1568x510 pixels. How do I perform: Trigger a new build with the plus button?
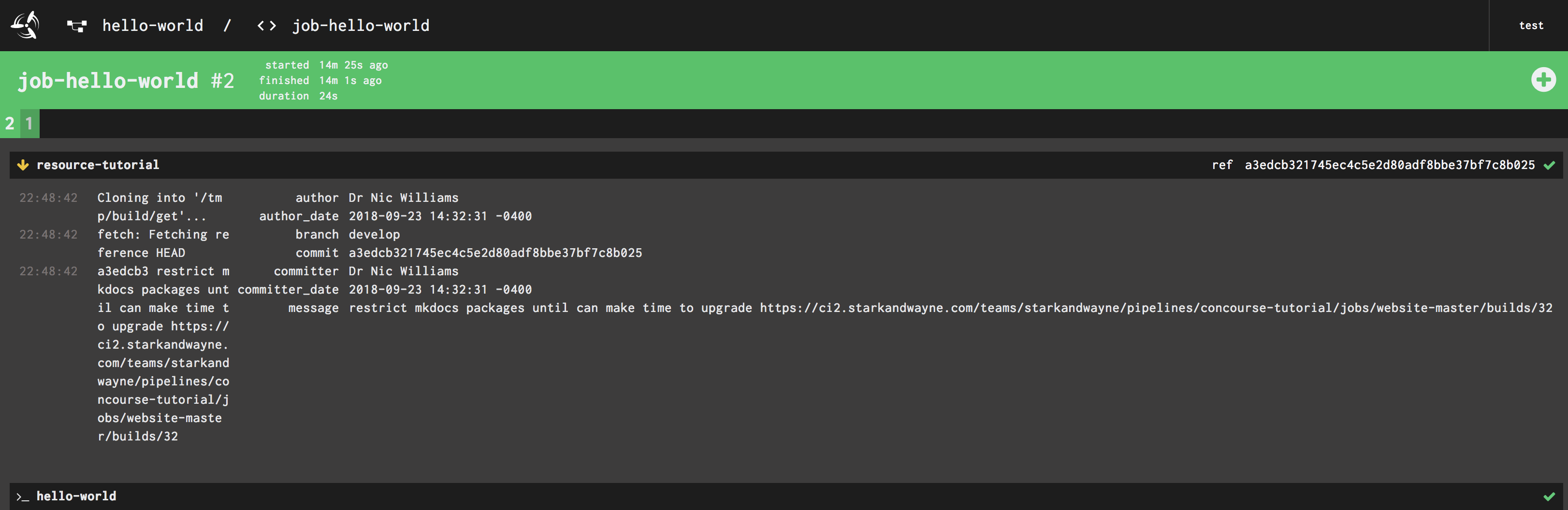click(x=1544, y=79)
